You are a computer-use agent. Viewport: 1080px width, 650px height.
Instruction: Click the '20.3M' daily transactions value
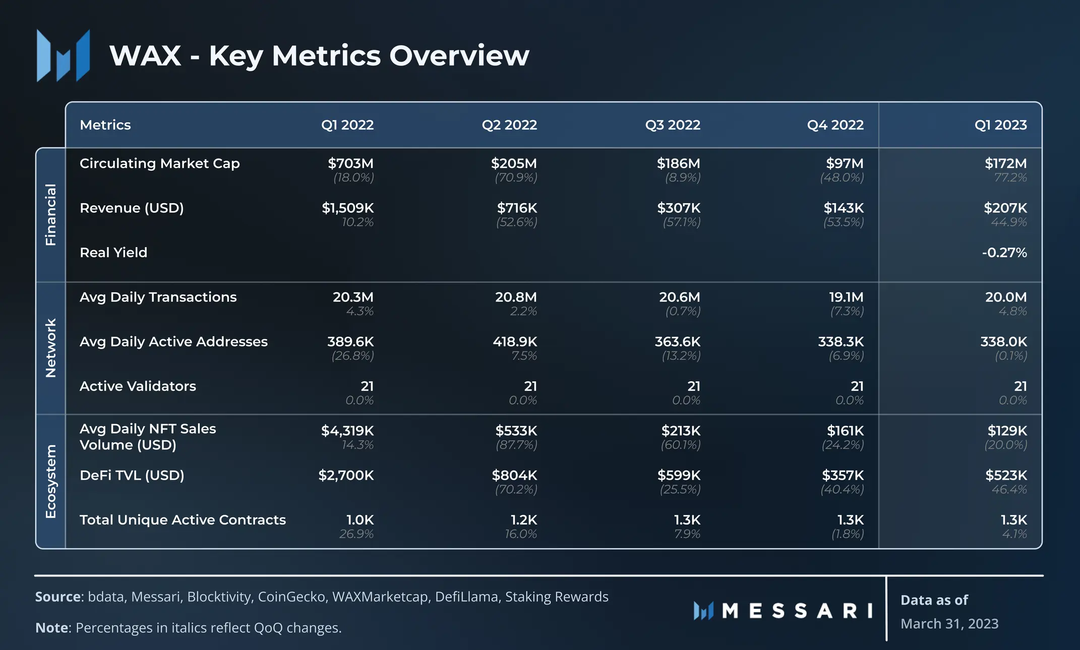353,297
